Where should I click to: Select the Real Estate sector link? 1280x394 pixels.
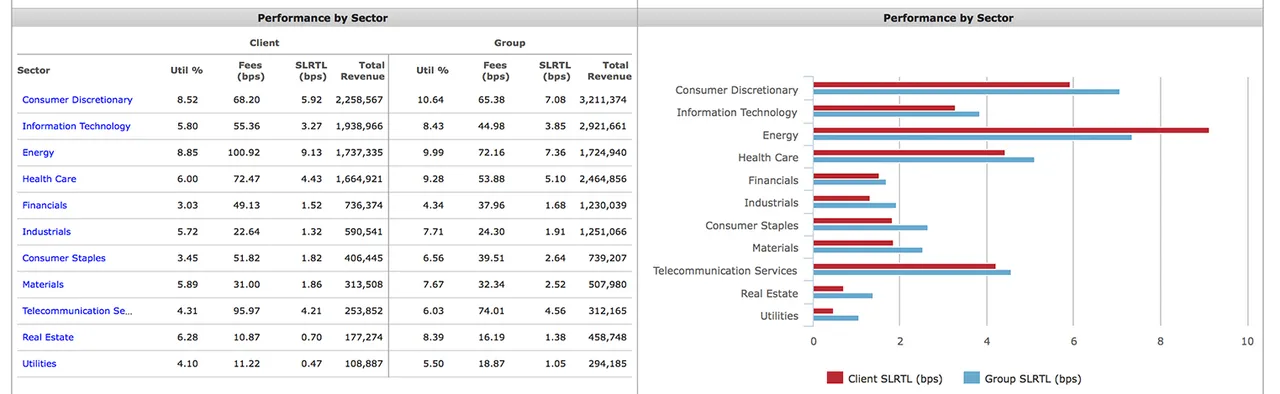pos(48,337)
